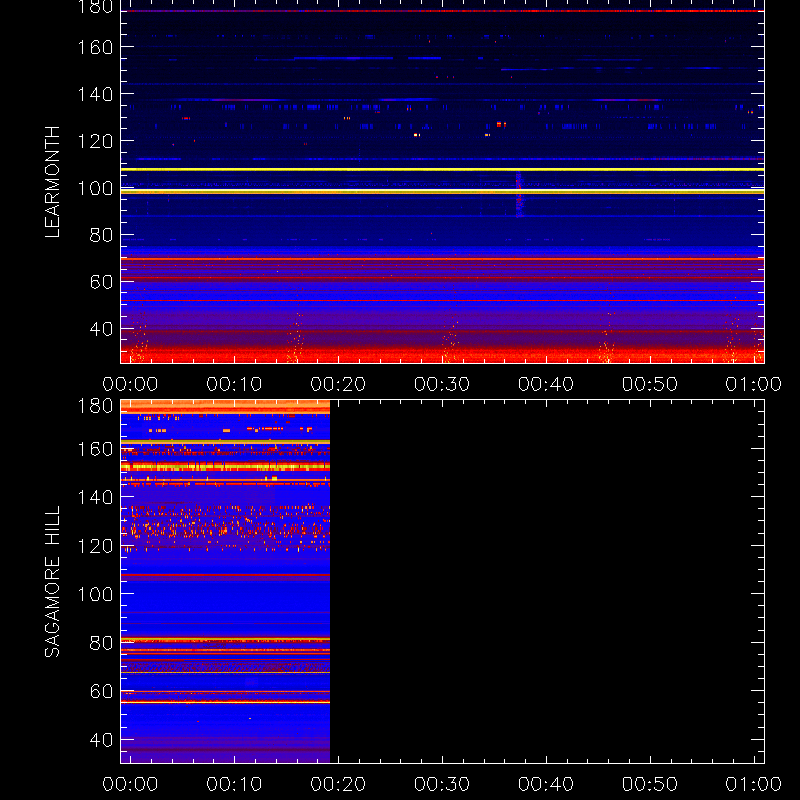Click 00:50 time label under Learmonth plot
The height and width of the screenshot is (800, 800).
650,384
